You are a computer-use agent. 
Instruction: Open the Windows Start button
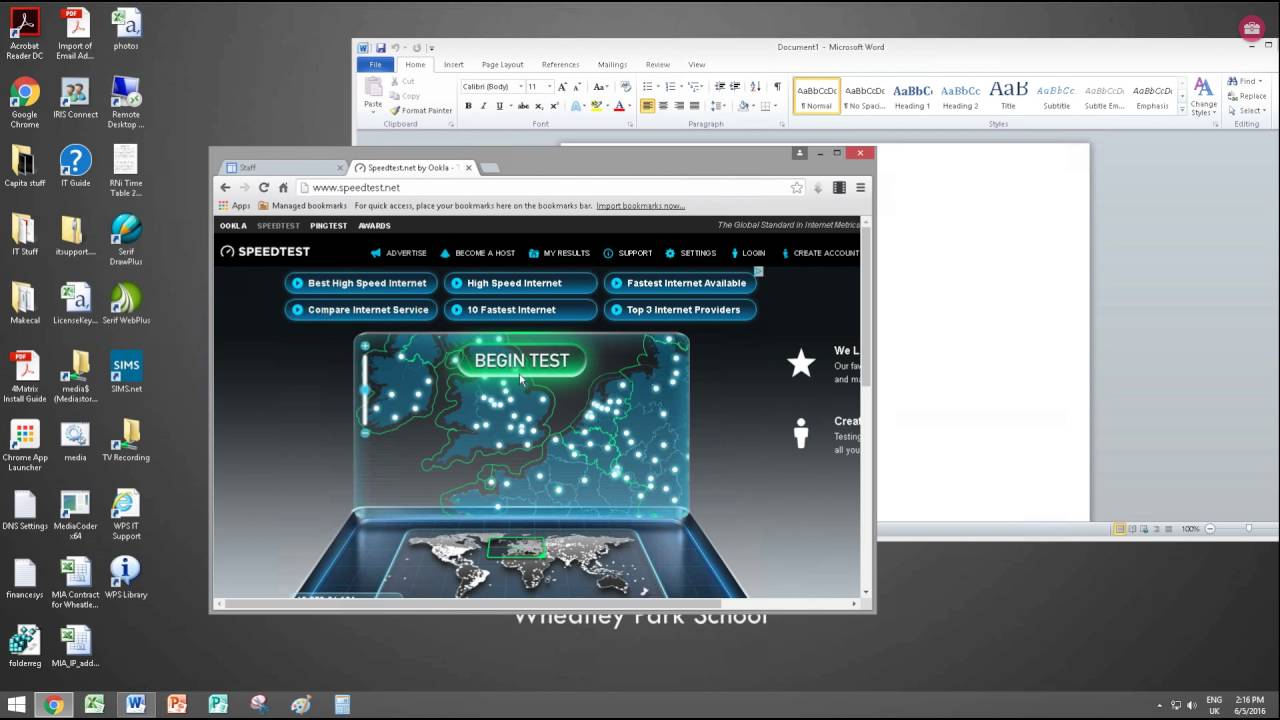[17, 704]
